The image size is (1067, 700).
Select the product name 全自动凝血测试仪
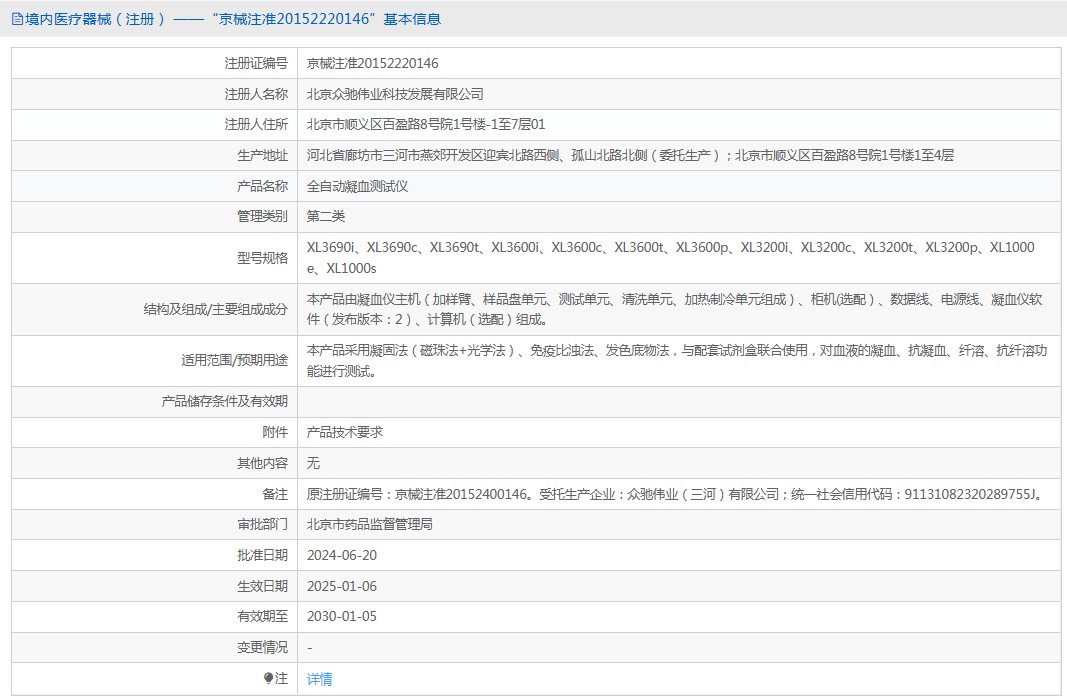pyautogui.click(x=357, y=186)
